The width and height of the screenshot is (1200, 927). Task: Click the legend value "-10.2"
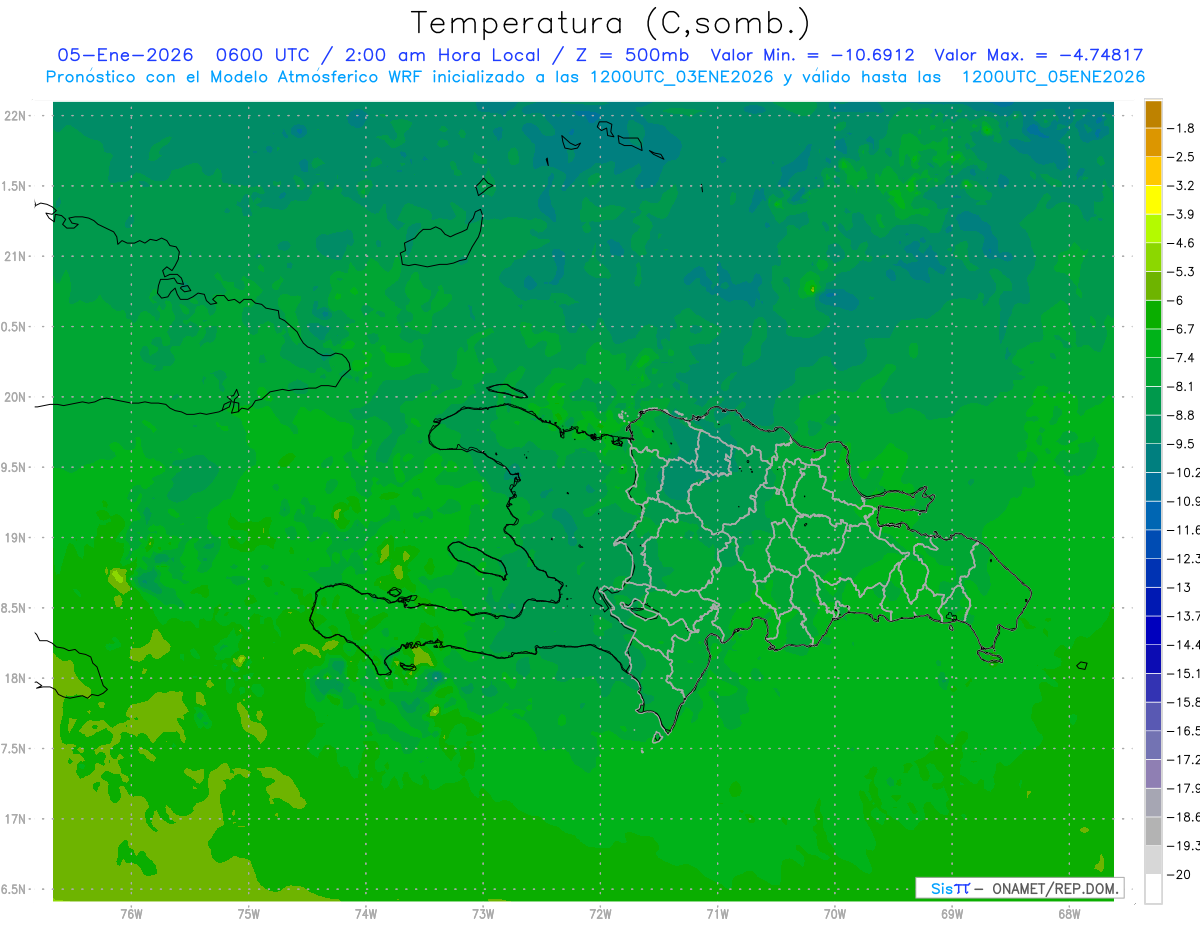[1183, 472]
